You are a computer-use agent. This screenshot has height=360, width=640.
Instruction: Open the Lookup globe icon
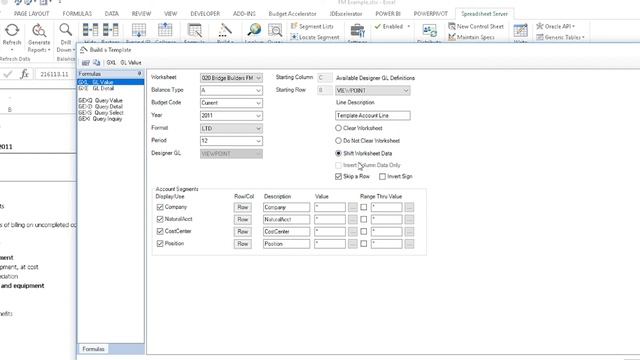point(254,30)
